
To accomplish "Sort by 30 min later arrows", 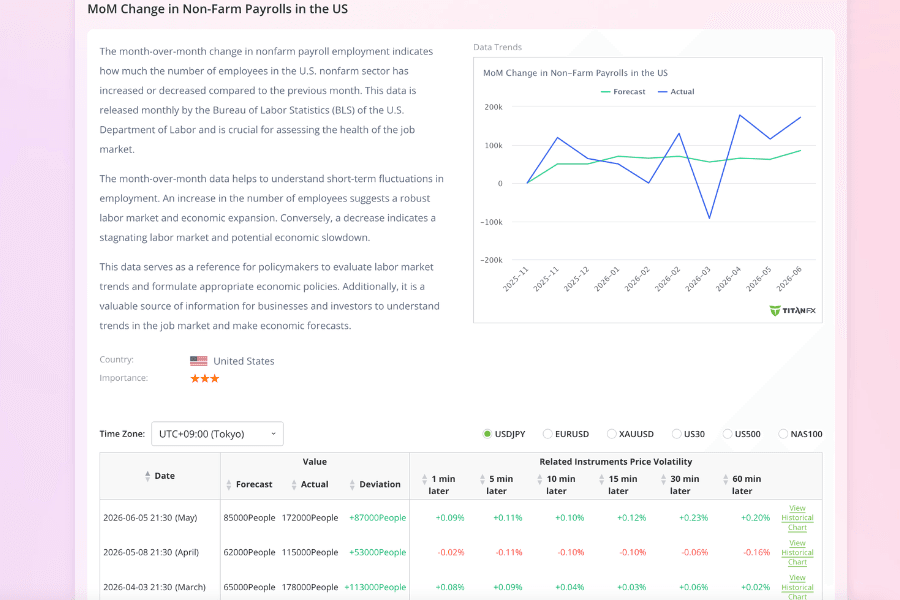I will [664, 479].
